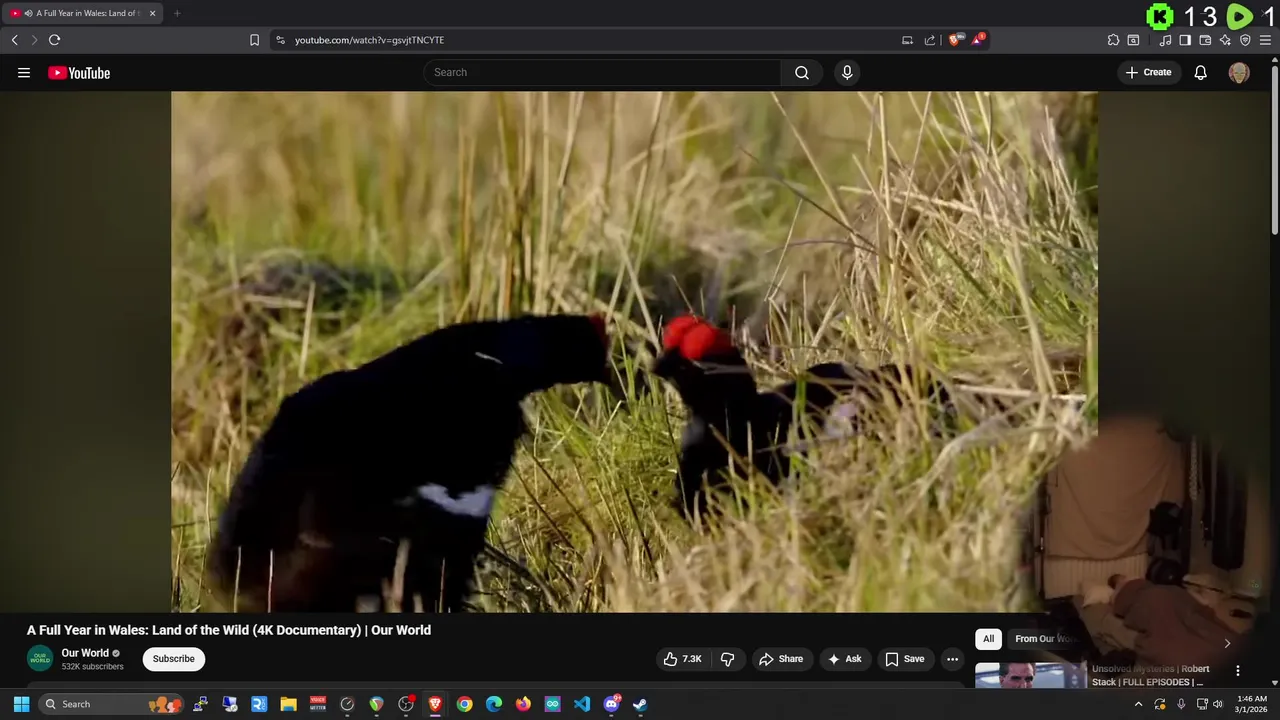This screenshot has height=720, width=1280.
Task: Open the Windows Start menu
Action: coord(21,704)
